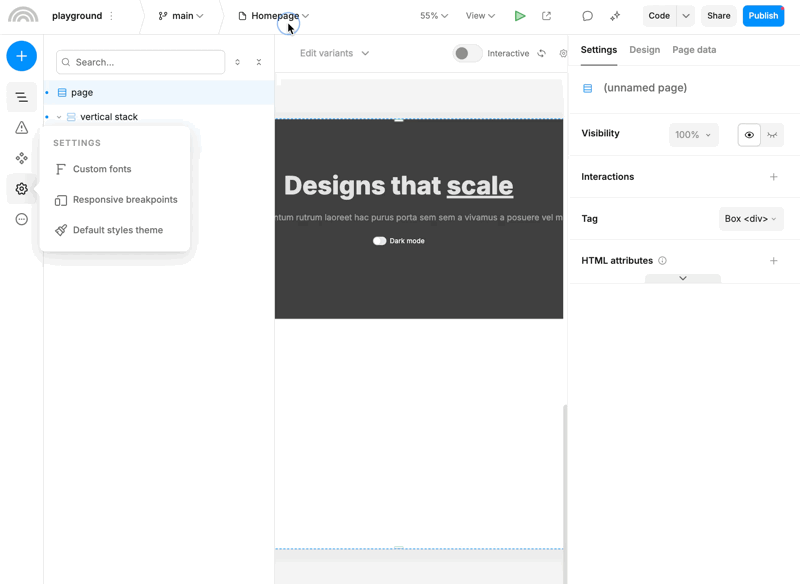This screenshot has width=800, height=584.
Task: Add a new interaction with plus icon
Action: pyautogui.click(x=773, y=177)
